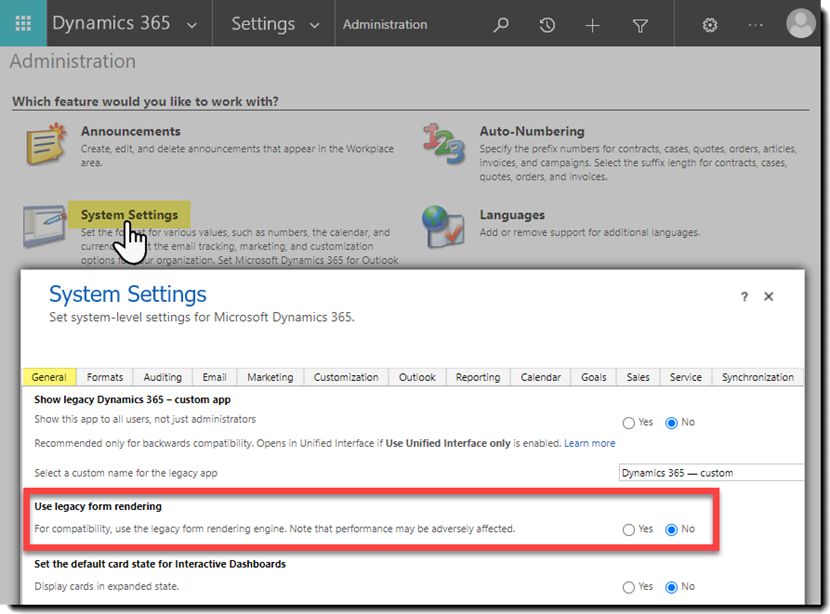Screen dimensions: 830x614
Task: Click the Dynamics 365 brand title
Action: 111,23
